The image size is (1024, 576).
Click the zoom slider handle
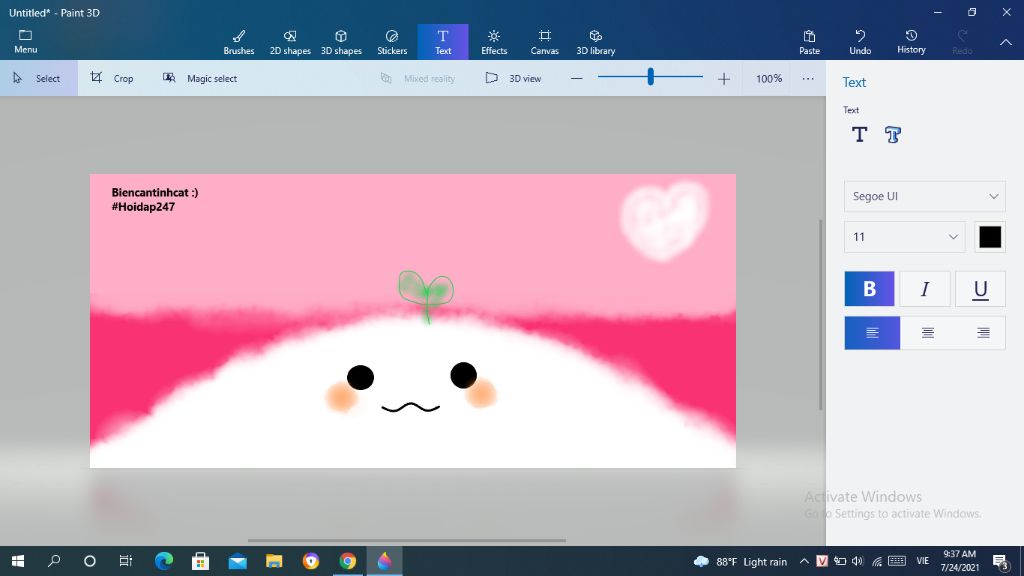pyautogui.click(x=650, y=77)
